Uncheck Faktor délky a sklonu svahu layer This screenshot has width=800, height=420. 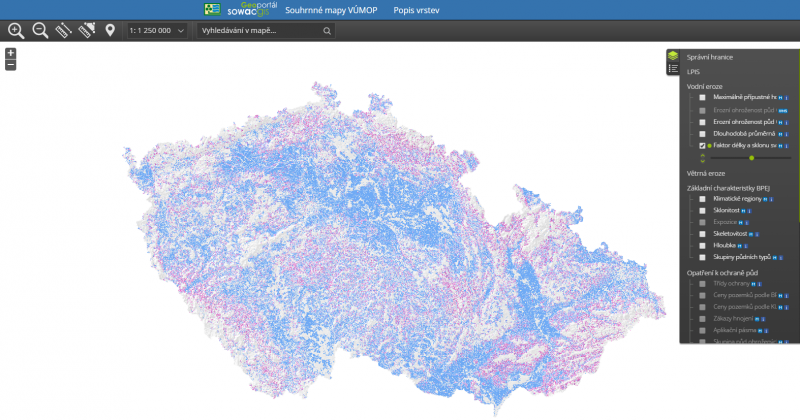coord(703,146)
